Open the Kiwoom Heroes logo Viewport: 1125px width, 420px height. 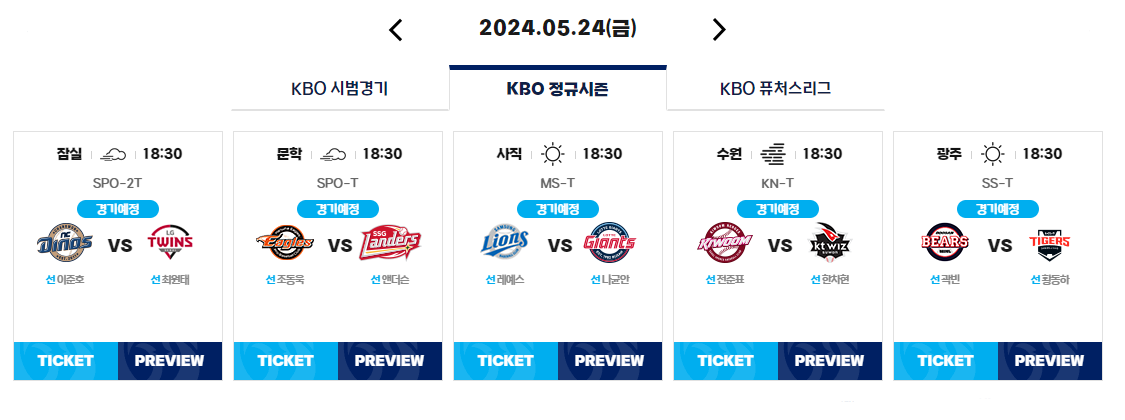(725, 244)
